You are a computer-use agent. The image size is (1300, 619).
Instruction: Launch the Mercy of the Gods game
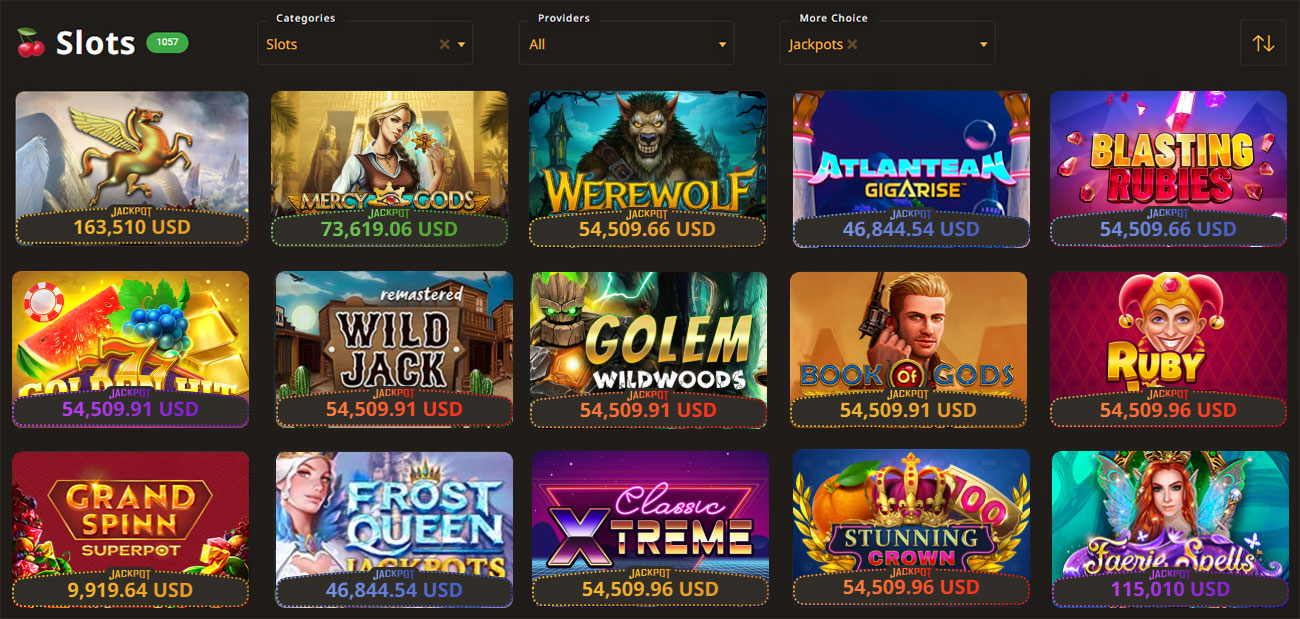[389, 169]
